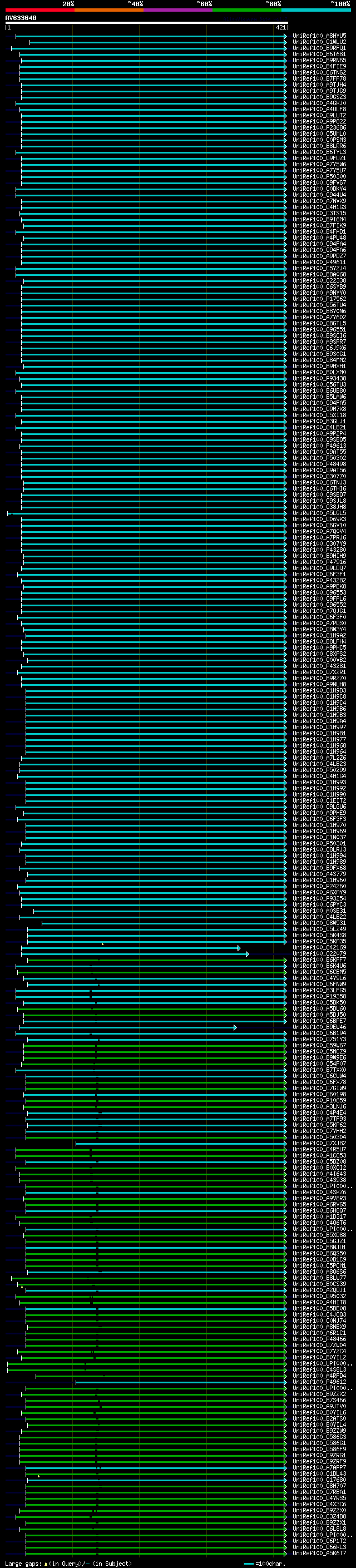Open the hit UniRef100_B9RFQ1

(319, 48)
